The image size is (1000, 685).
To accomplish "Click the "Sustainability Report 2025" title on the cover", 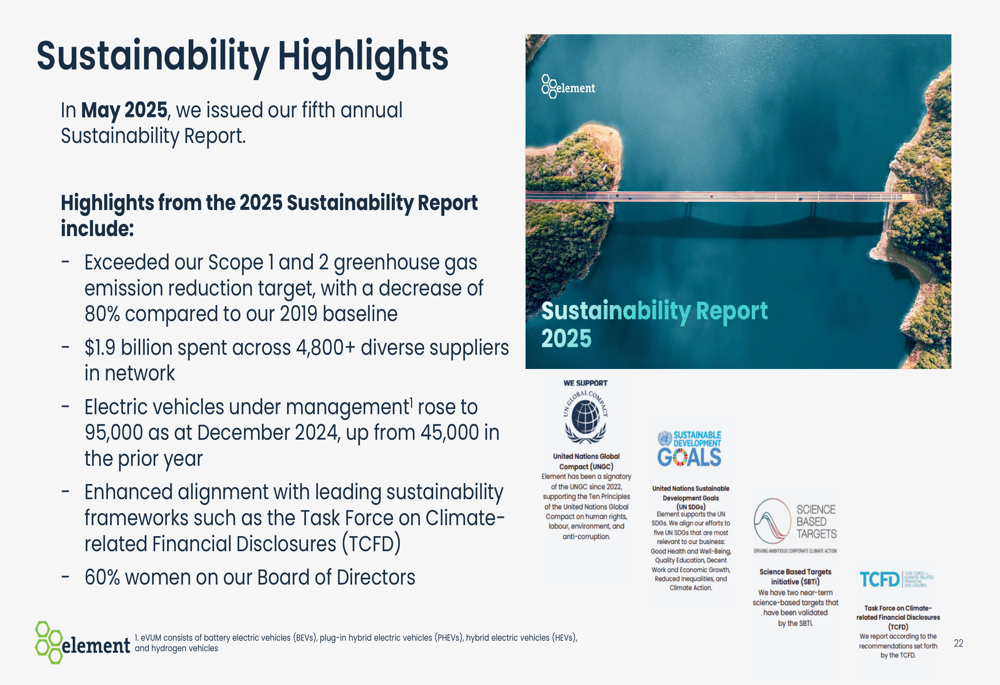I will pyautogui.click(x=654, y=324).
